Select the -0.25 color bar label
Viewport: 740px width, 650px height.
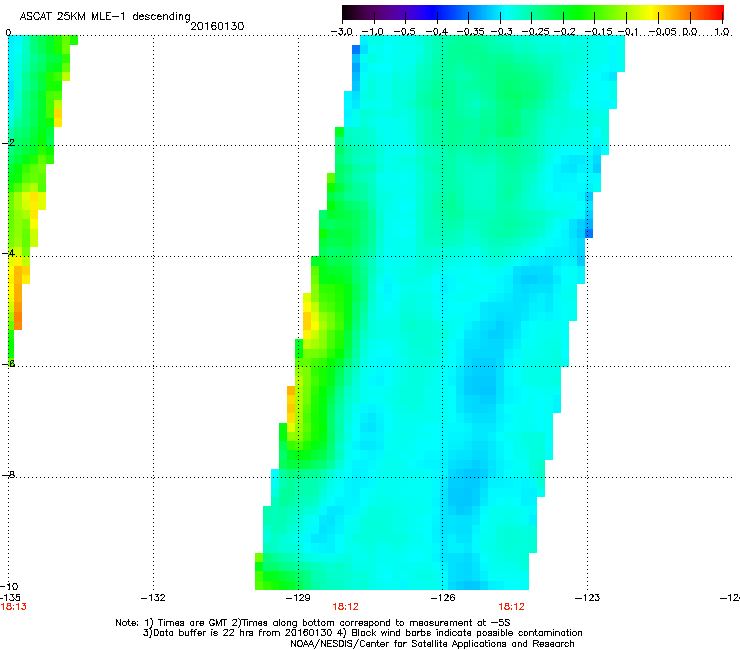[x=536, y=32]
